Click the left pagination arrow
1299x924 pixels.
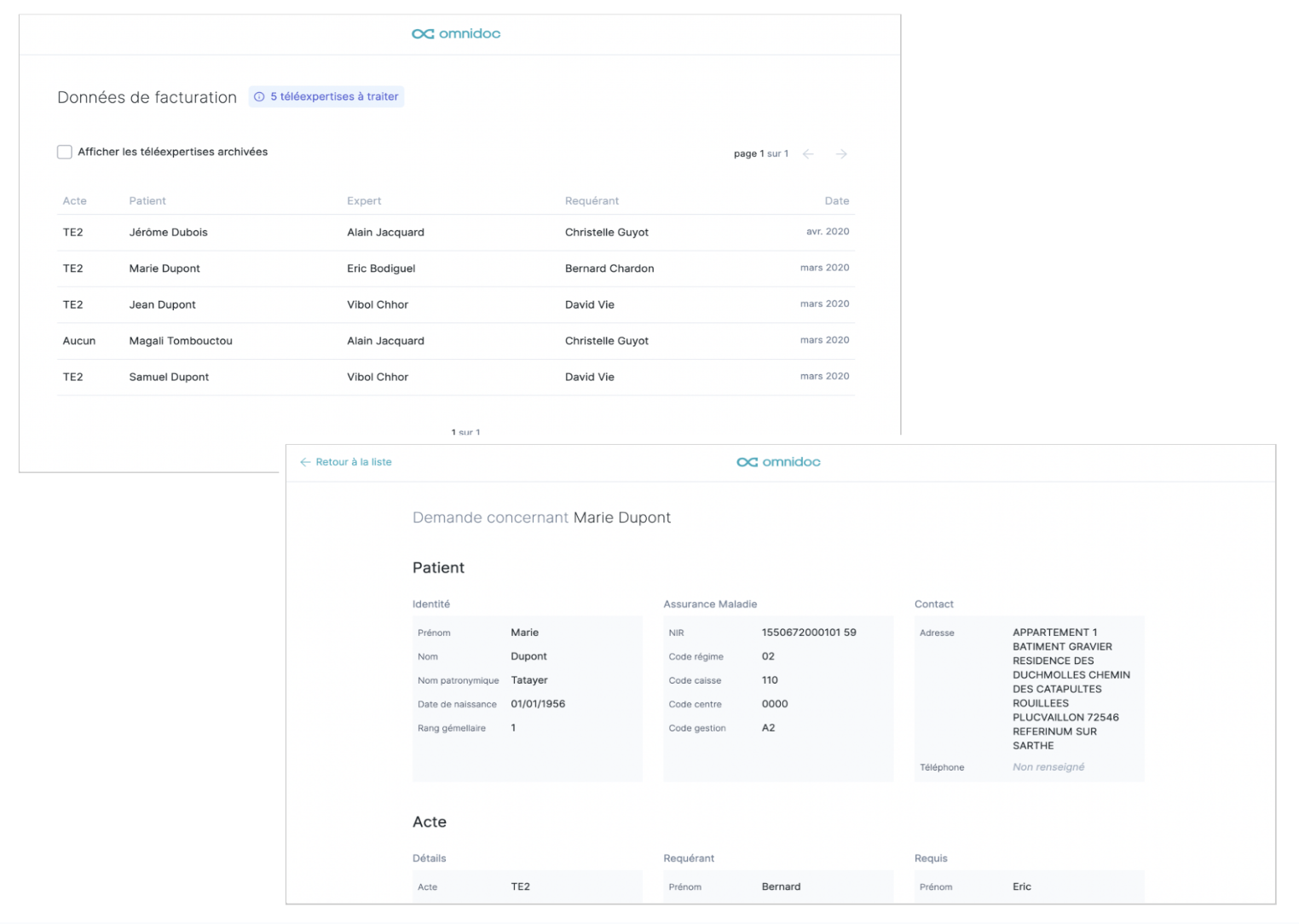pos(808,153)
